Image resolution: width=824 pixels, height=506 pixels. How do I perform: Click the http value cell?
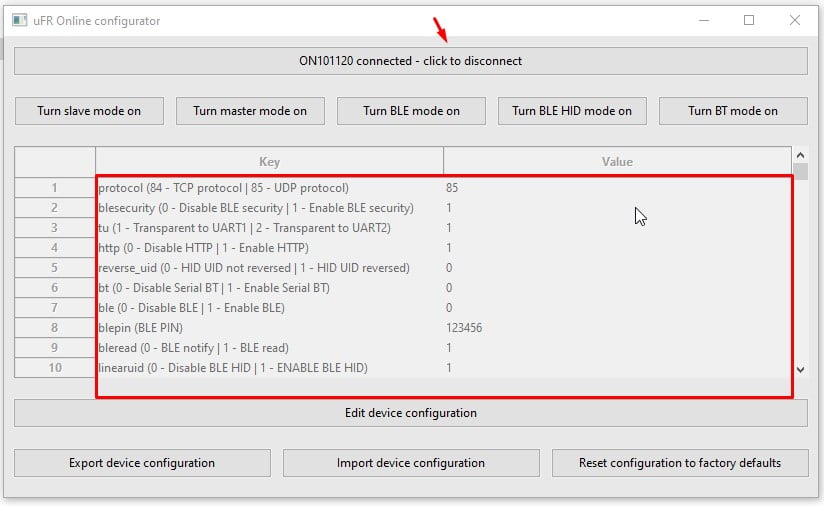617,248
